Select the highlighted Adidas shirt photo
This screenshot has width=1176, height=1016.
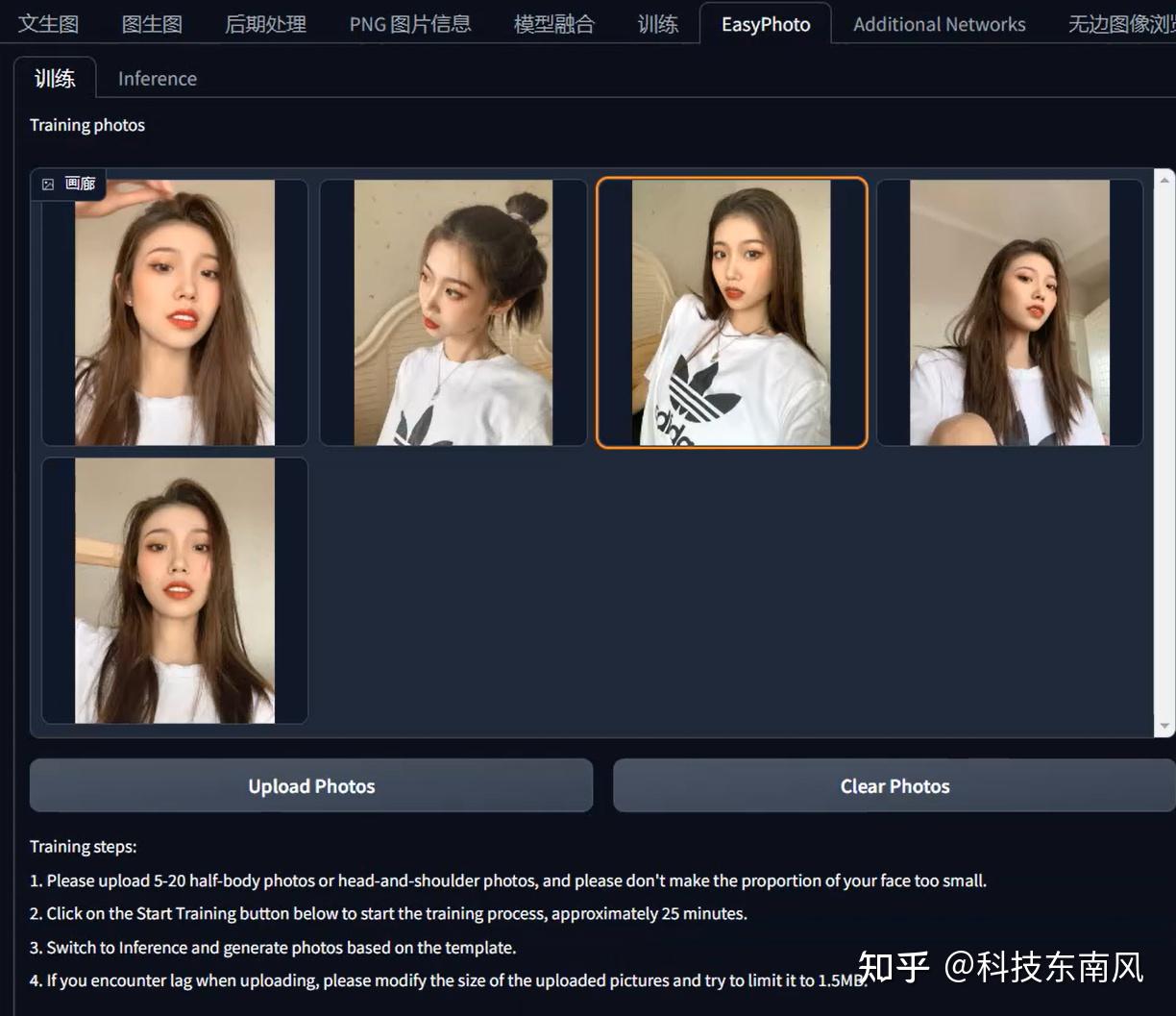coord(731,310)
